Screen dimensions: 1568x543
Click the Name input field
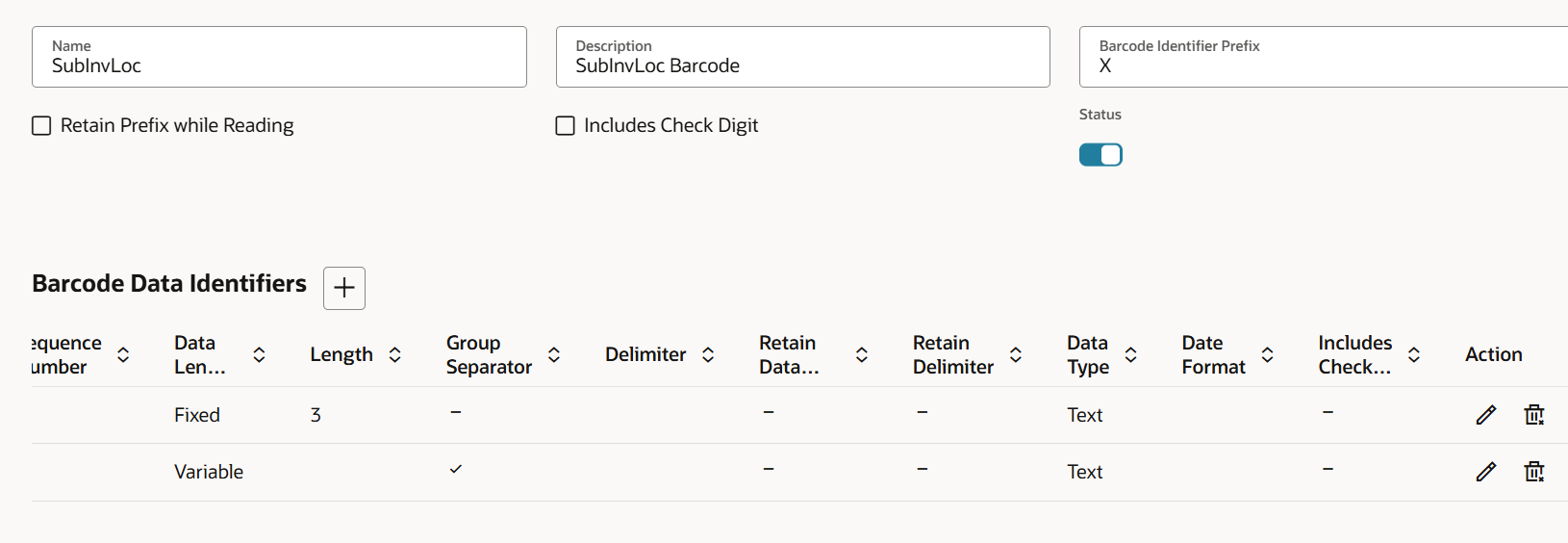279,65
